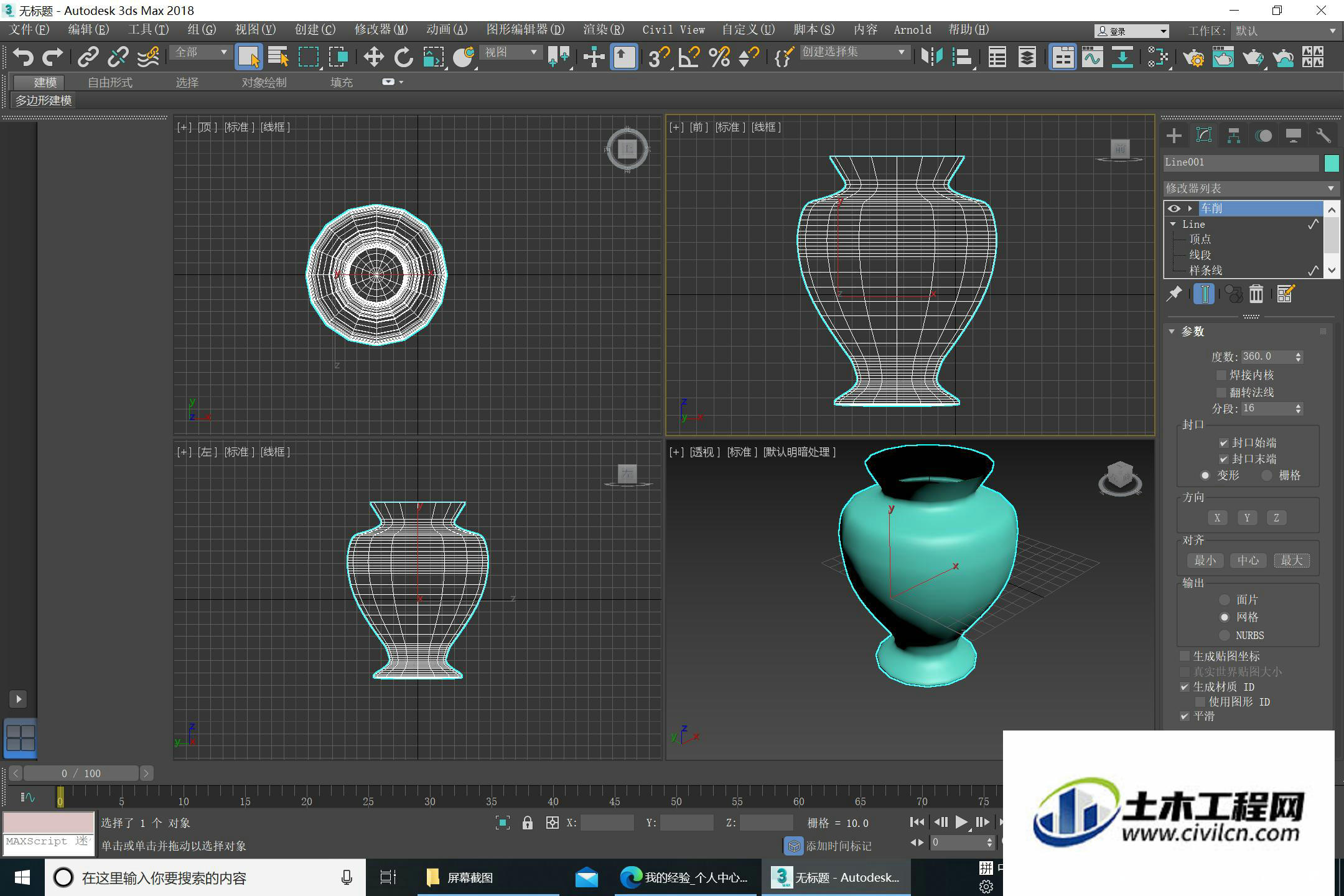
Task: Toggle the 3D Snaps icon
Action: point(658,57)
